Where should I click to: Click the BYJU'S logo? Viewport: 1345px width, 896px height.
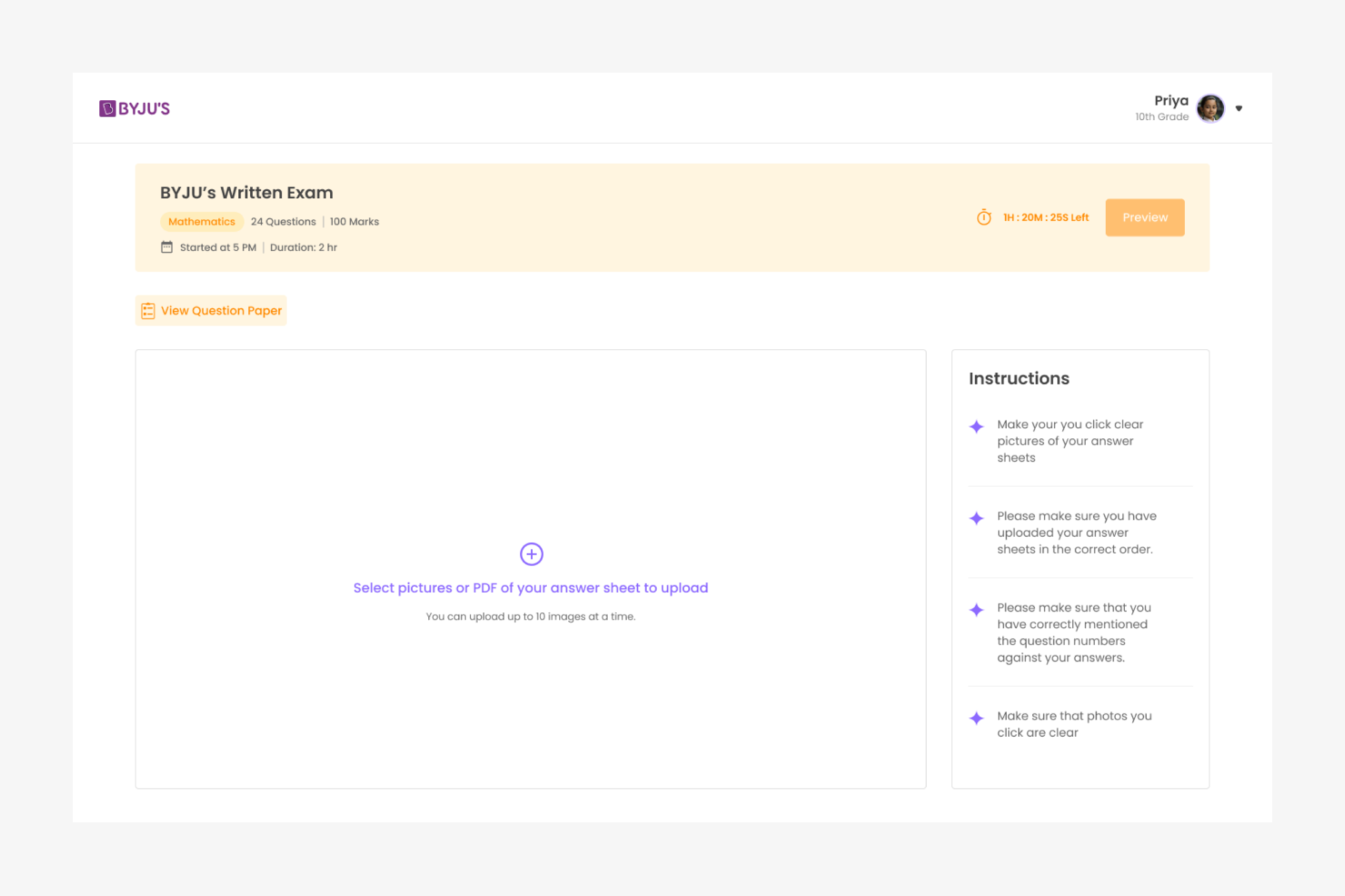134,108
